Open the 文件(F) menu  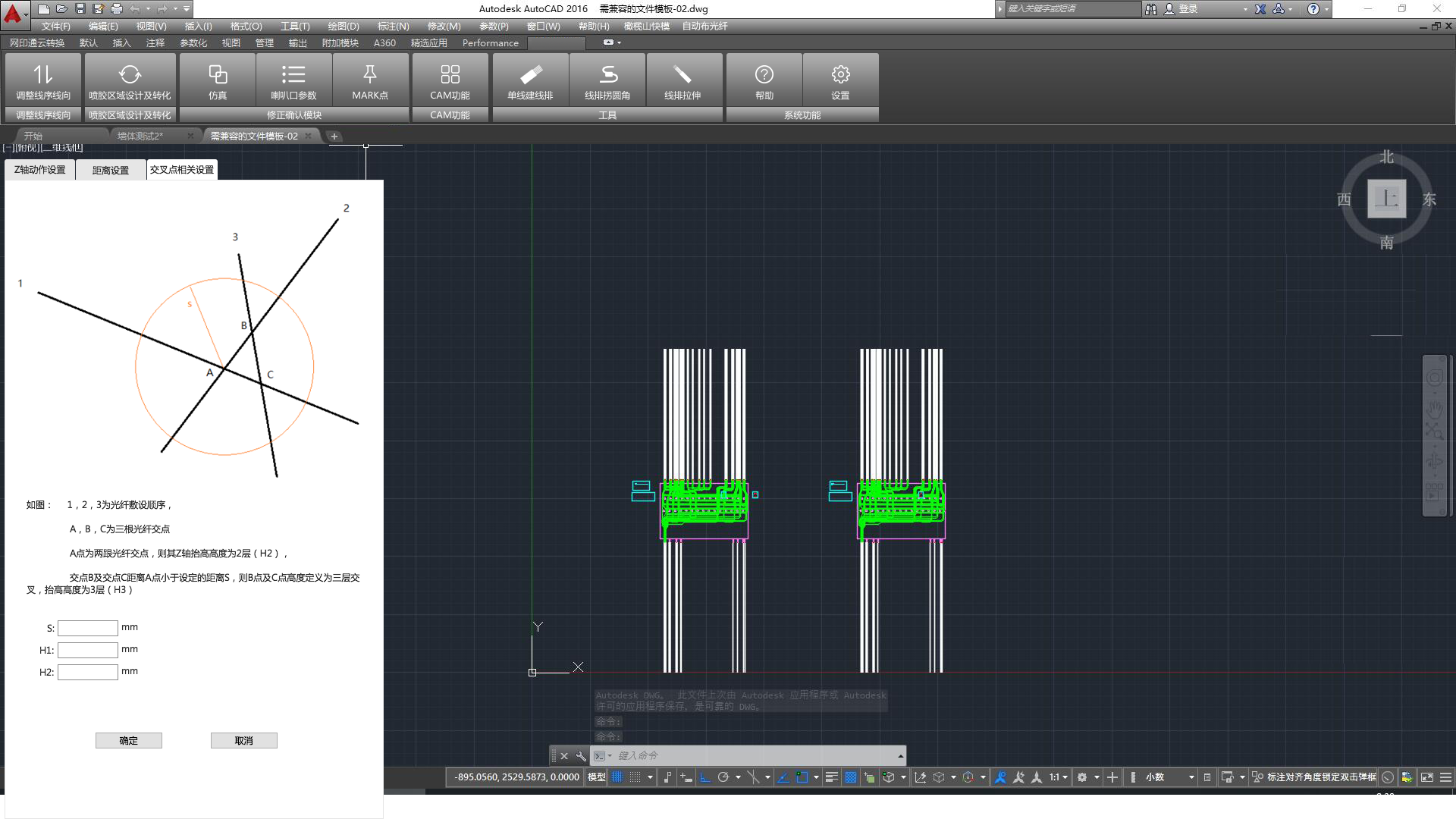coord(55,26)
